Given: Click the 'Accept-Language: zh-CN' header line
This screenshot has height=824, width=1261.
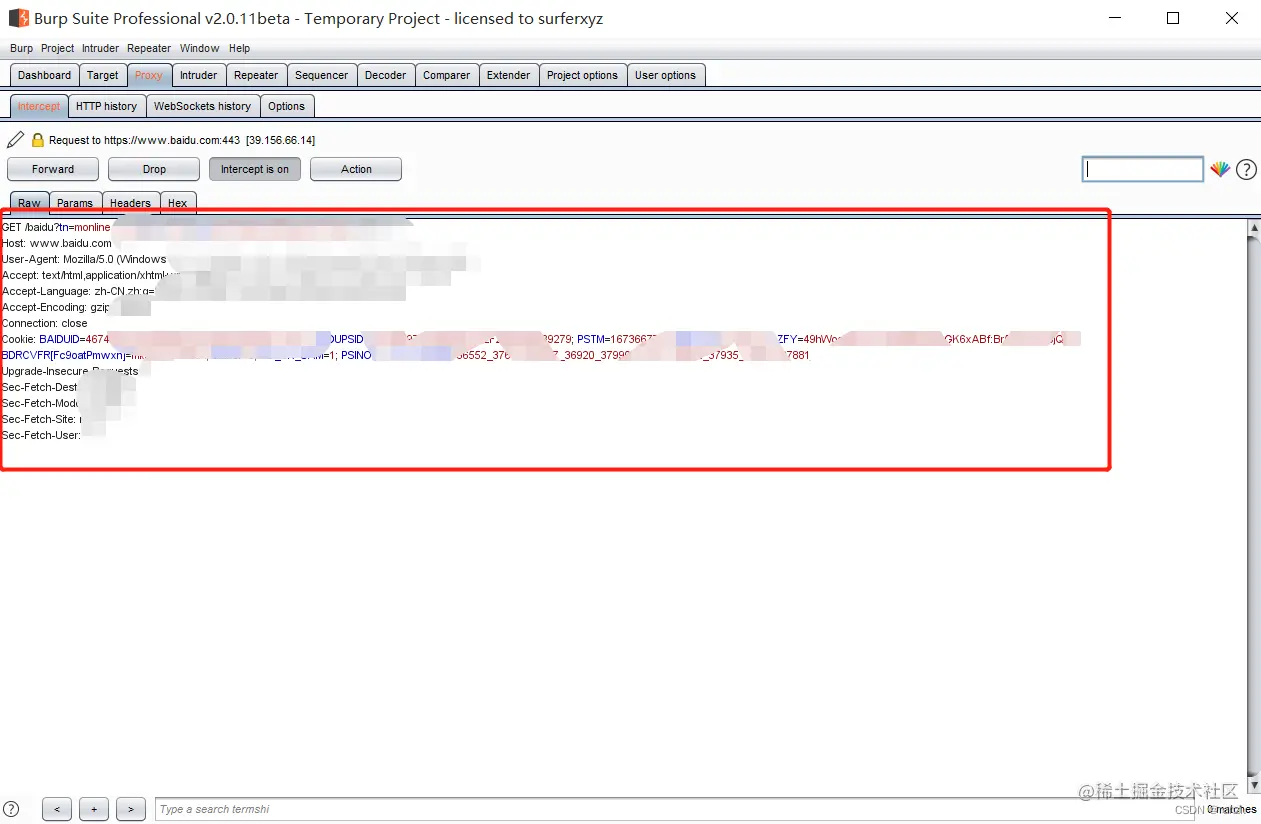Looking at the screenshot, I should [78, 291].
